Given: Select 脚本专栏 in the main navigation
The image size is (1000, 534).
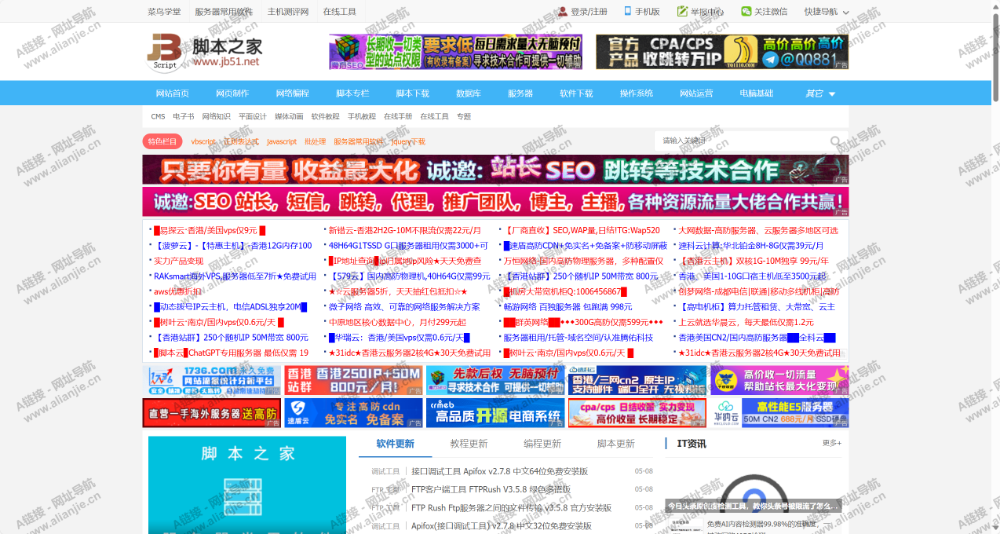Looking at the screenshot, I should (x=353, y=93).
